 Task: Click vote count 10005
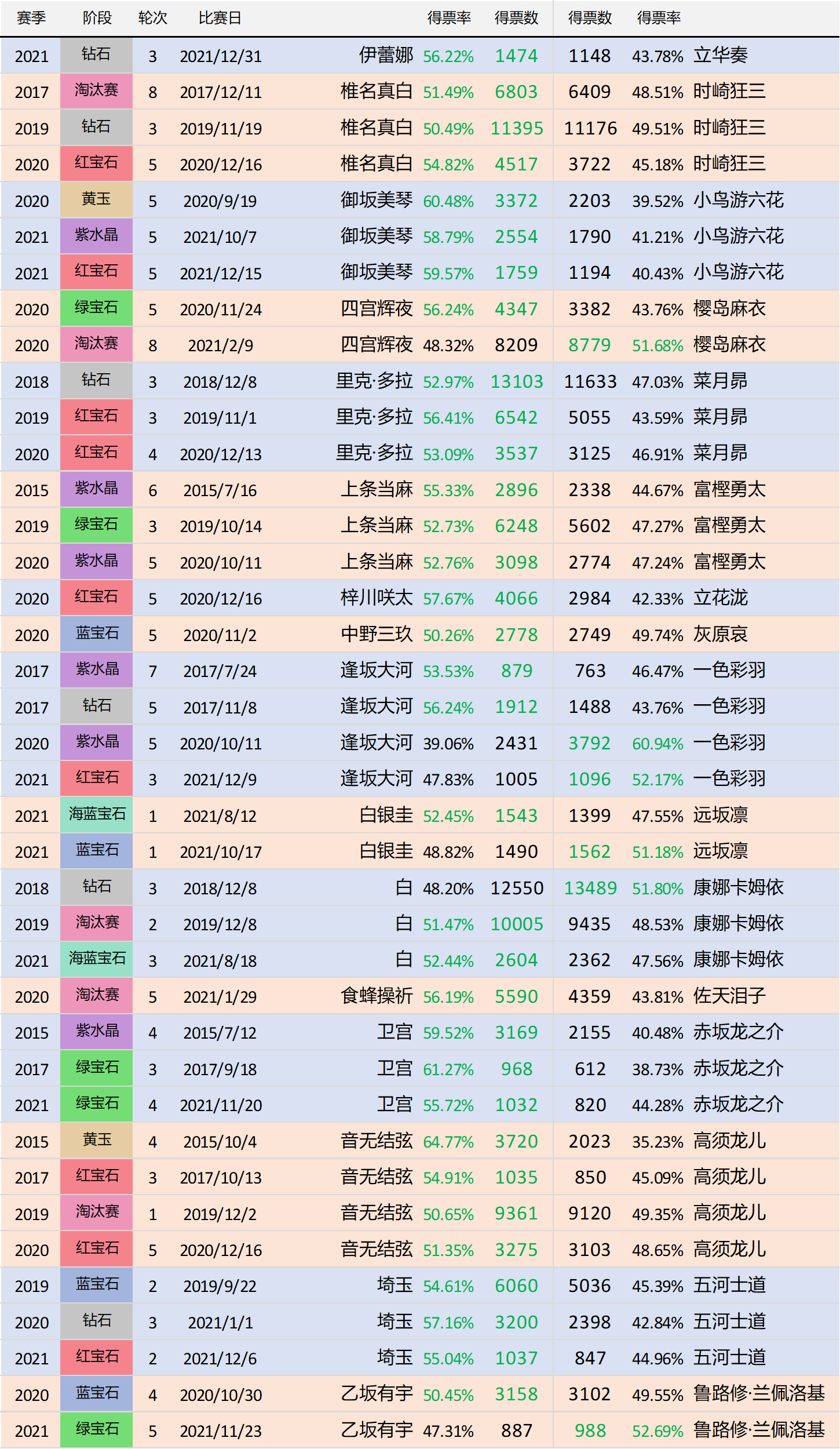pyautogui.click(x=517, y=924)
